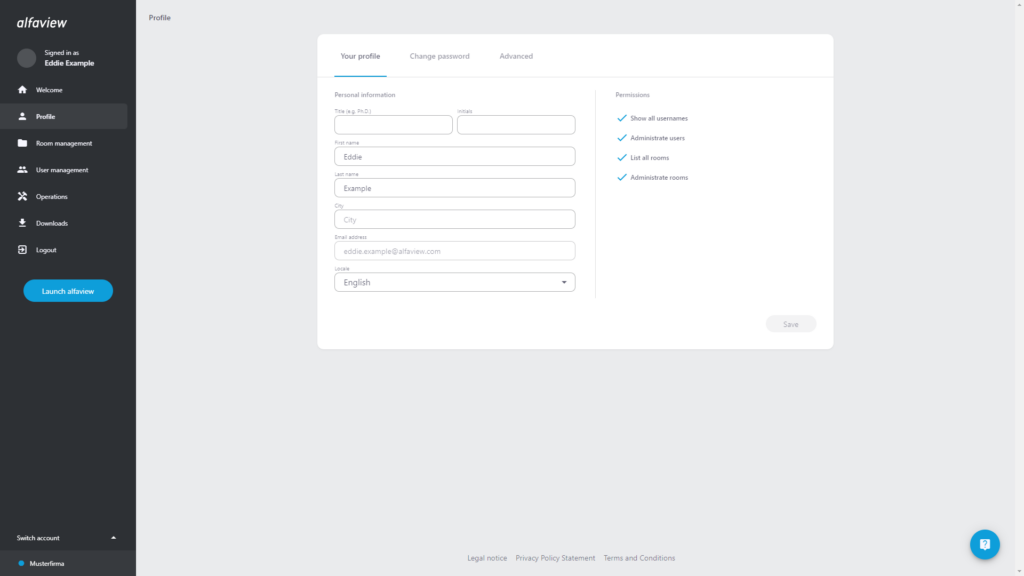Click the Save button

click(x=790, y=323)
